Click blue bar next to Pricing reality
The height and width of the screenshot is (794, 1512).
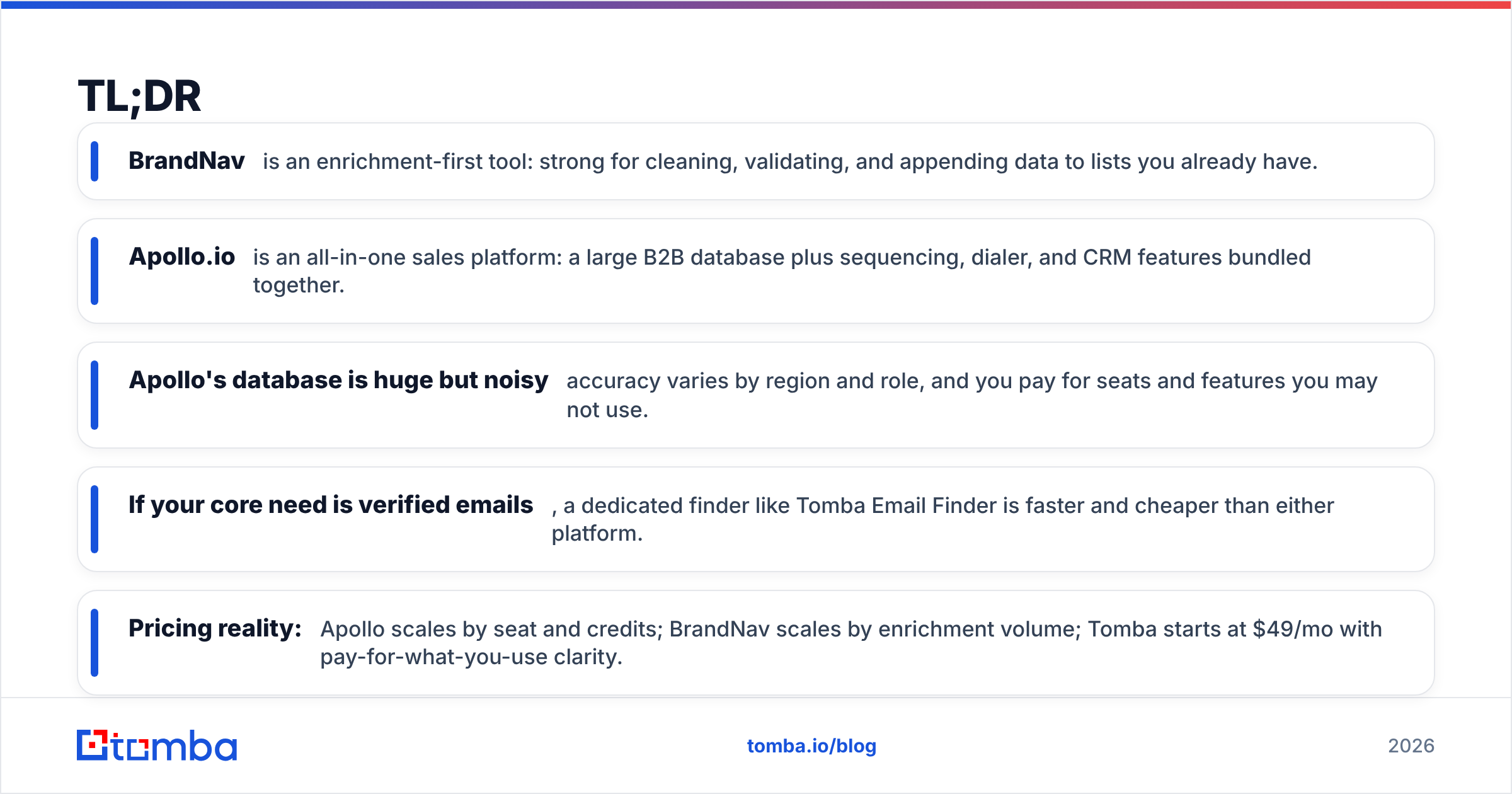click(x=94, y=643)
